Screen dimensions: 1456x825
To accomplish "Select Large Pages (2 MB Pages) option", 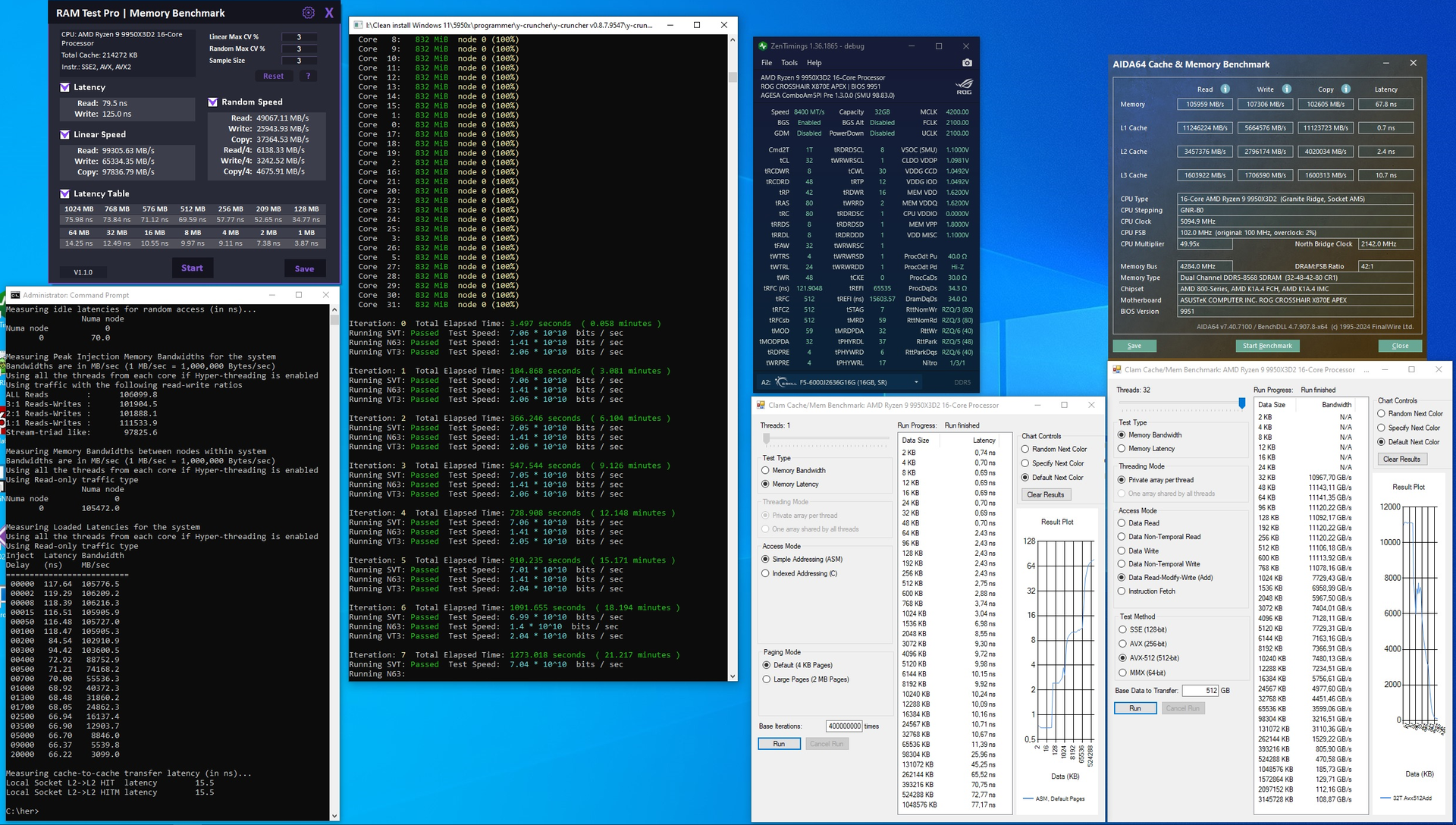I will point(766,679).
